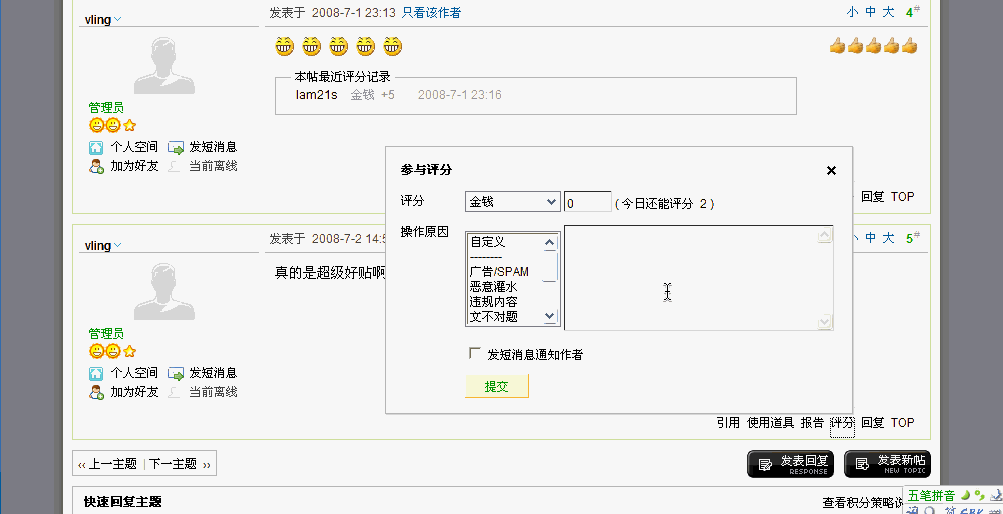Select 恶意灌水 reason in list
This screenshot has height=514, width=1003.
tap(493, 286)
